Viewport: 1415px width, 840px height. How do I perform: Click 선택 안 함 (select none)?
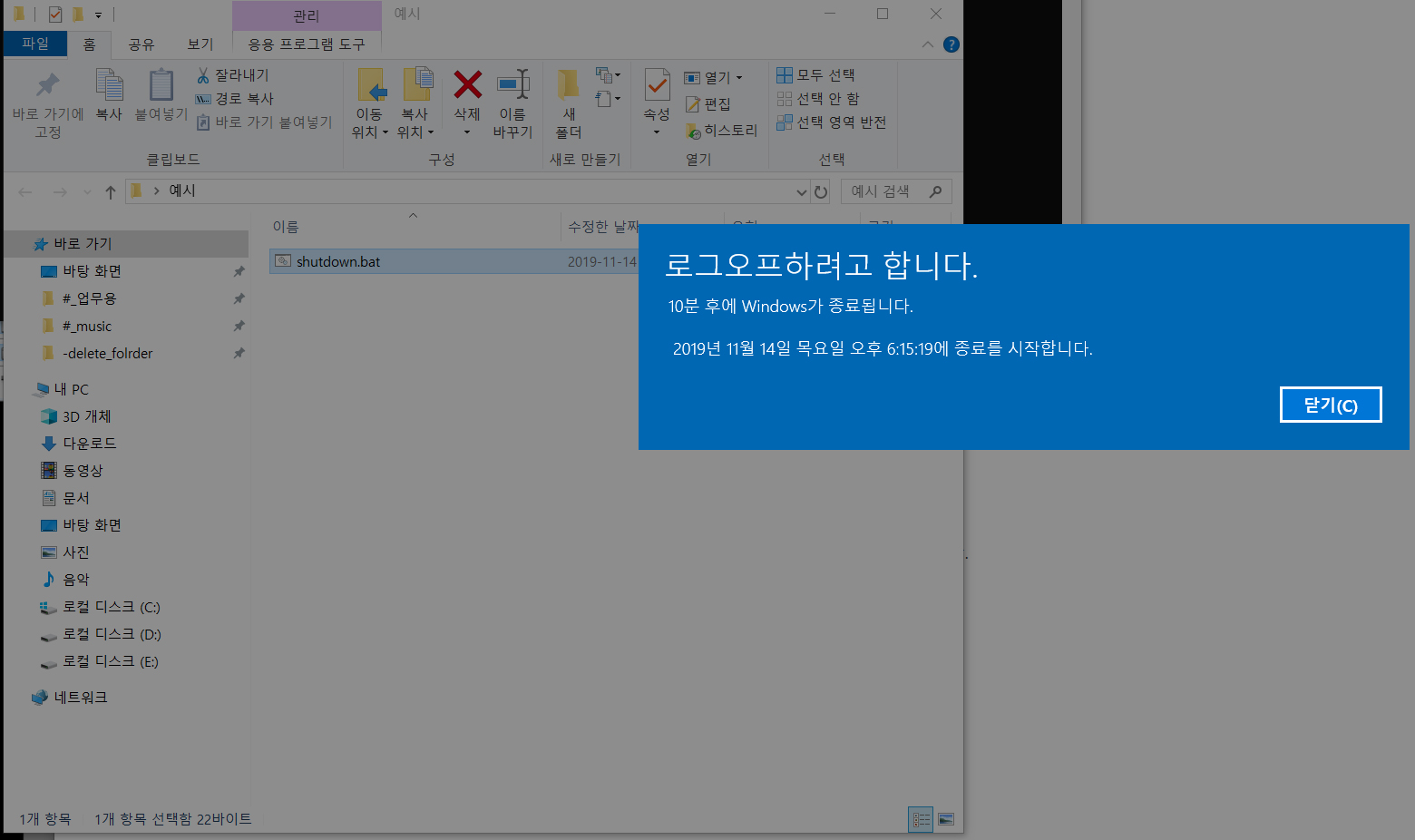(x=818, y=98)
